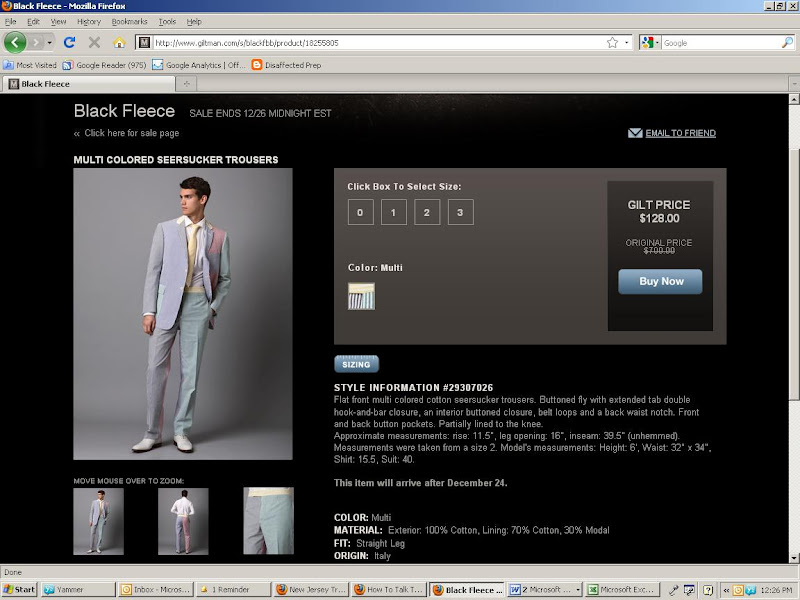800x600 pixels.
Task: Click the Outlook envelope tray icon
Action: click(738, 590)
